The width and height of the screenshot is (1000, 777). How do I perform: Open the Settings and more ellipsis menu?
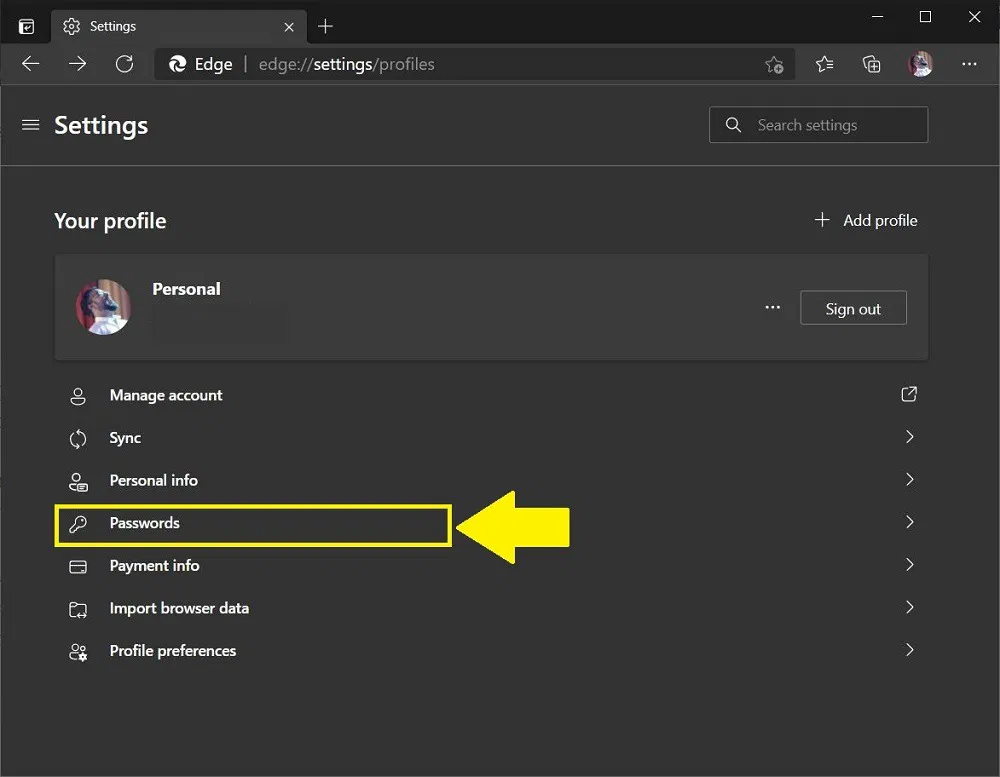[969, 63]
